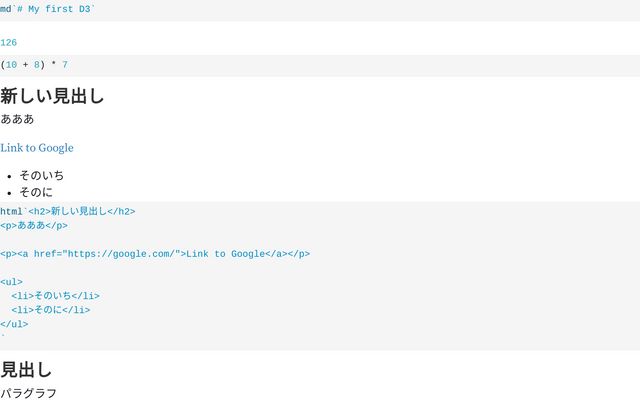Click the number 10 in the expression
The image size is (640, 400).
[11, 65]
